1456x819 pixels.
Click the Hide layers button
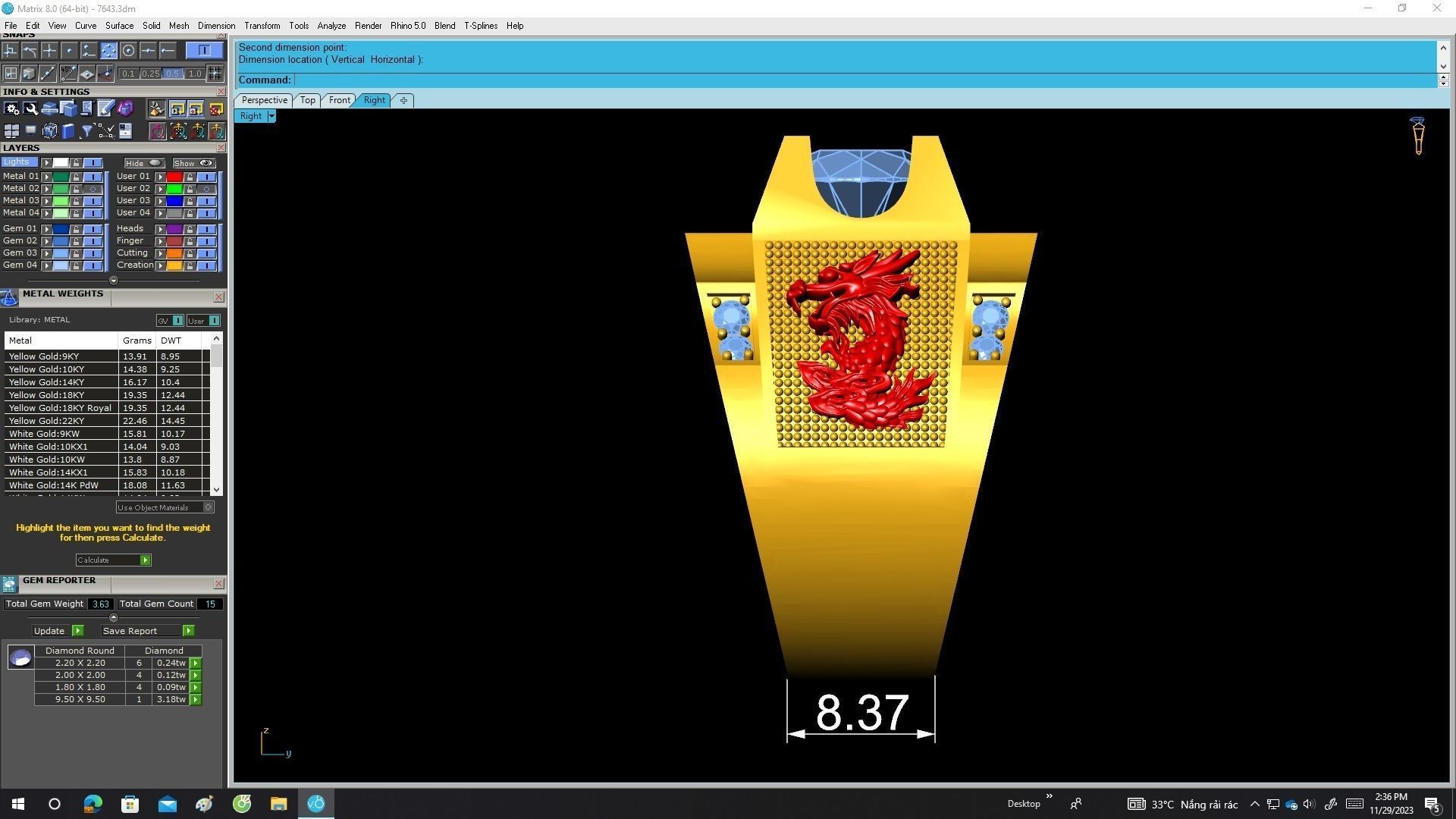point(144,163)
